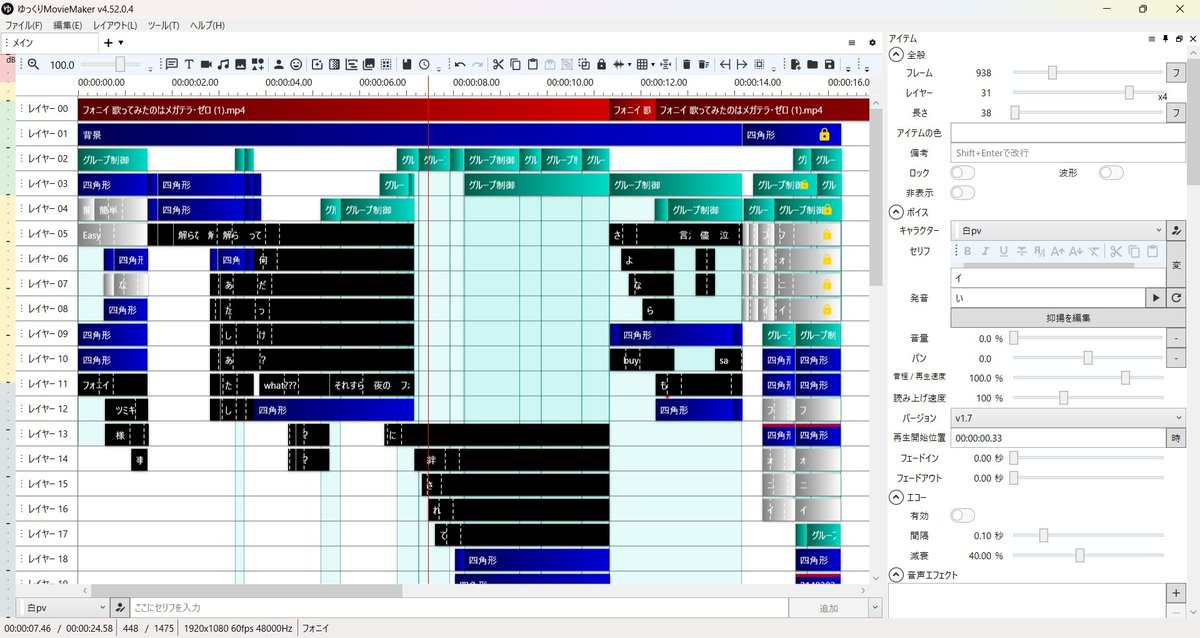Click the 追加 button
The height and width of the screenshot is (638, 1200).
point(829,607)
